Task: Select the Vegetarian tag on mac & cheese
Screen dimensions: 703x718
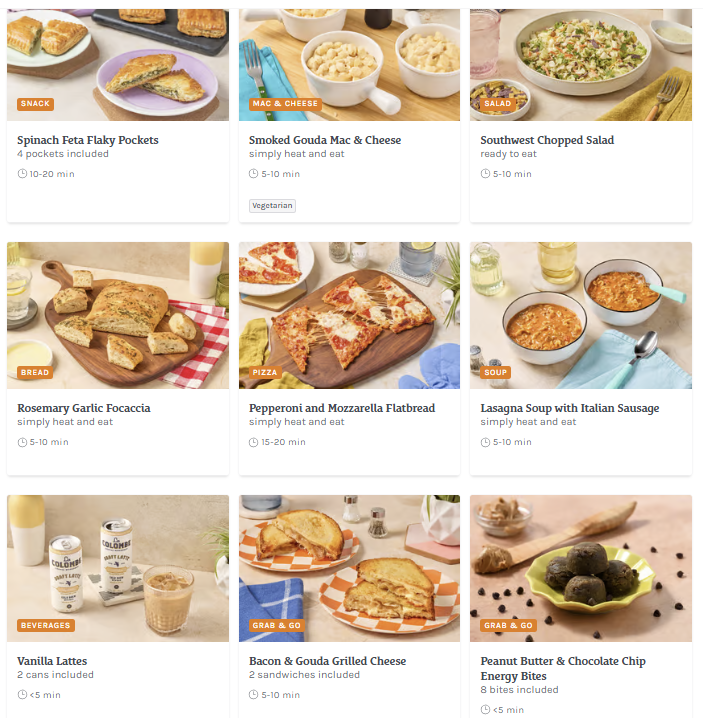Action: pyautogui.click(x=272, y=206)
